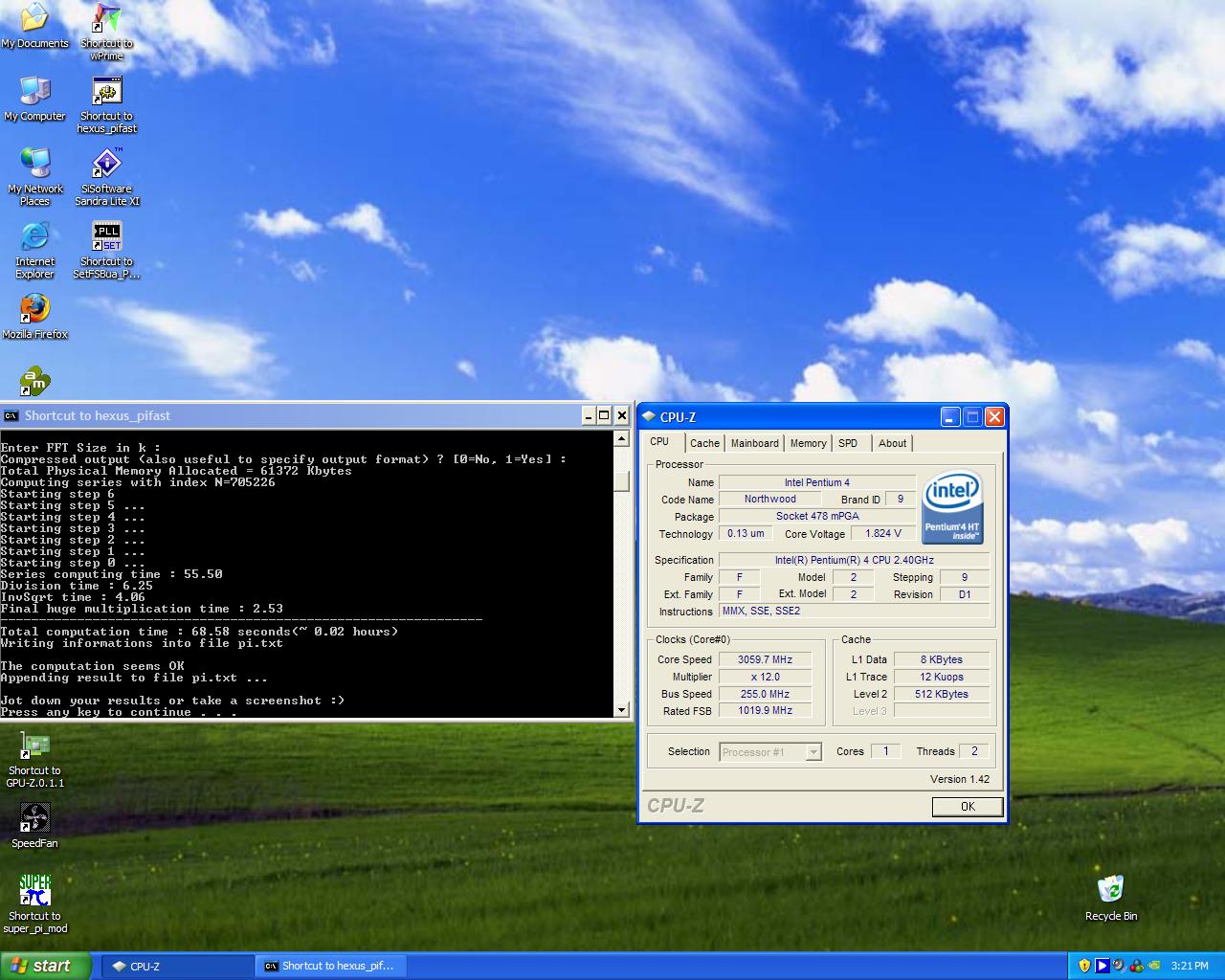Click the OK button in CPU-Z
This screenshot has width=1225, height=980.
tap(968, 807)
